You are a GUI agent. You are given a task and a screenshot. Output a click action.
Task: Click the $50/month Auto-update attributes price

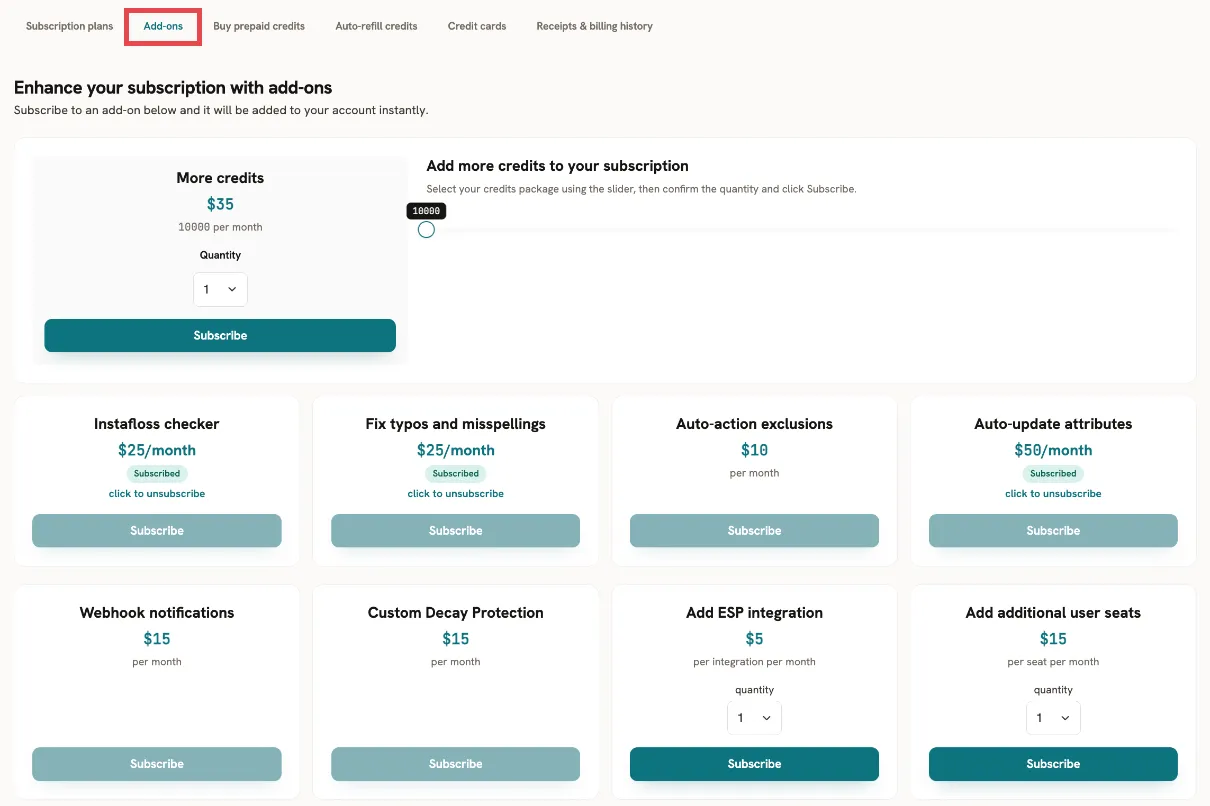(x=1053, y=450)
